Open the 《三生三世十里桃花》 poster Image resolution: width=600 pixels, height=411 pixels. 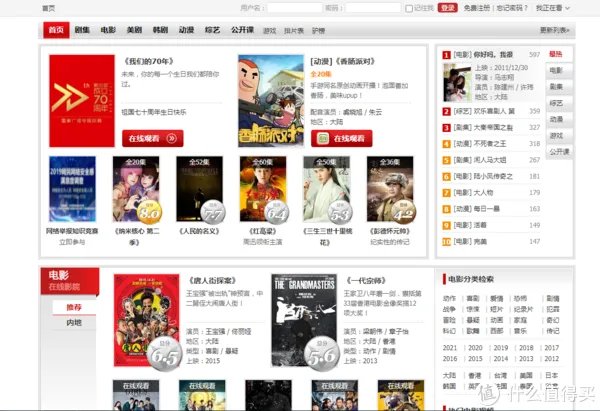click(x=326, y=189)
